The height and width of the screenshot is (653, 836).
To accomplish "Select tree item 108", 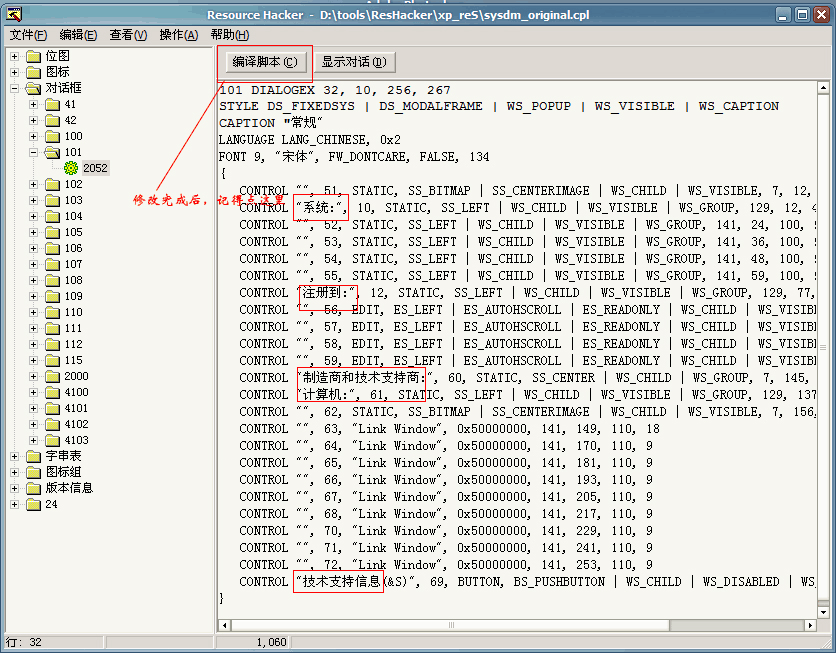I will click(x=74, y=280).
